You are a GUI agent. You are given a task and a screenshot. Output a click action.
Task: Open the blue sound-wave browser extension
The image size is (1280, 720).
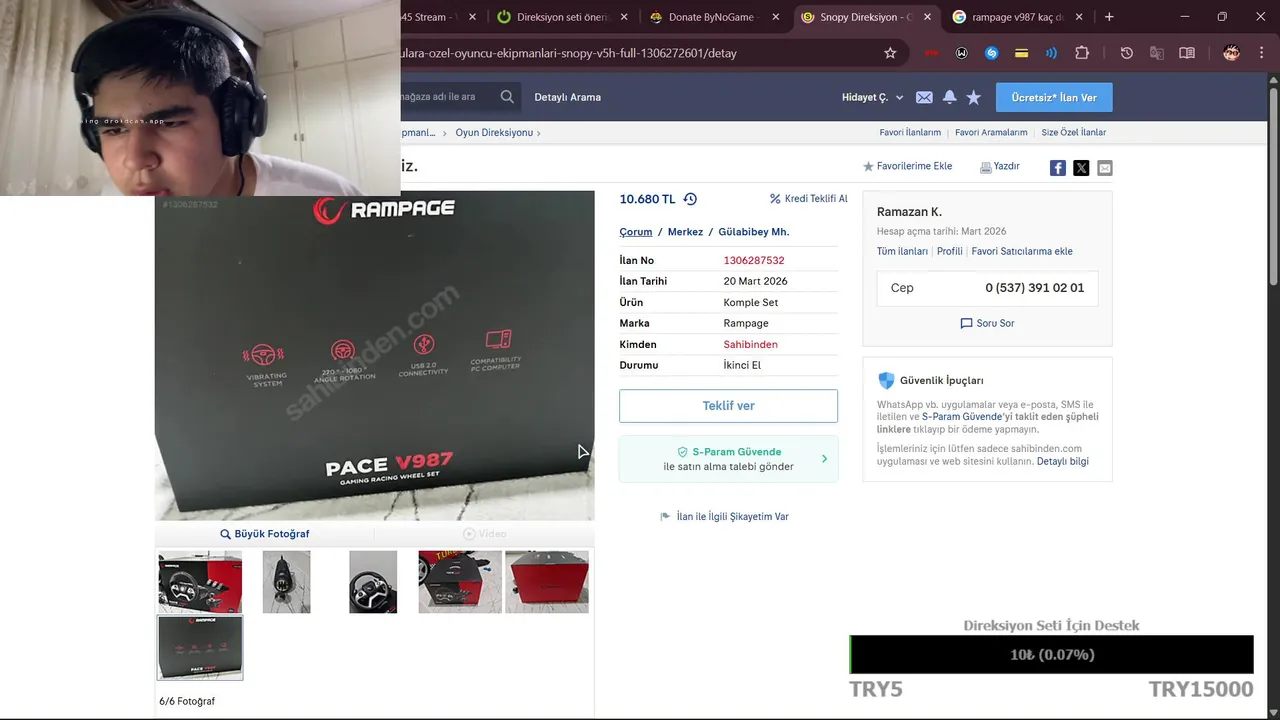1051,53
